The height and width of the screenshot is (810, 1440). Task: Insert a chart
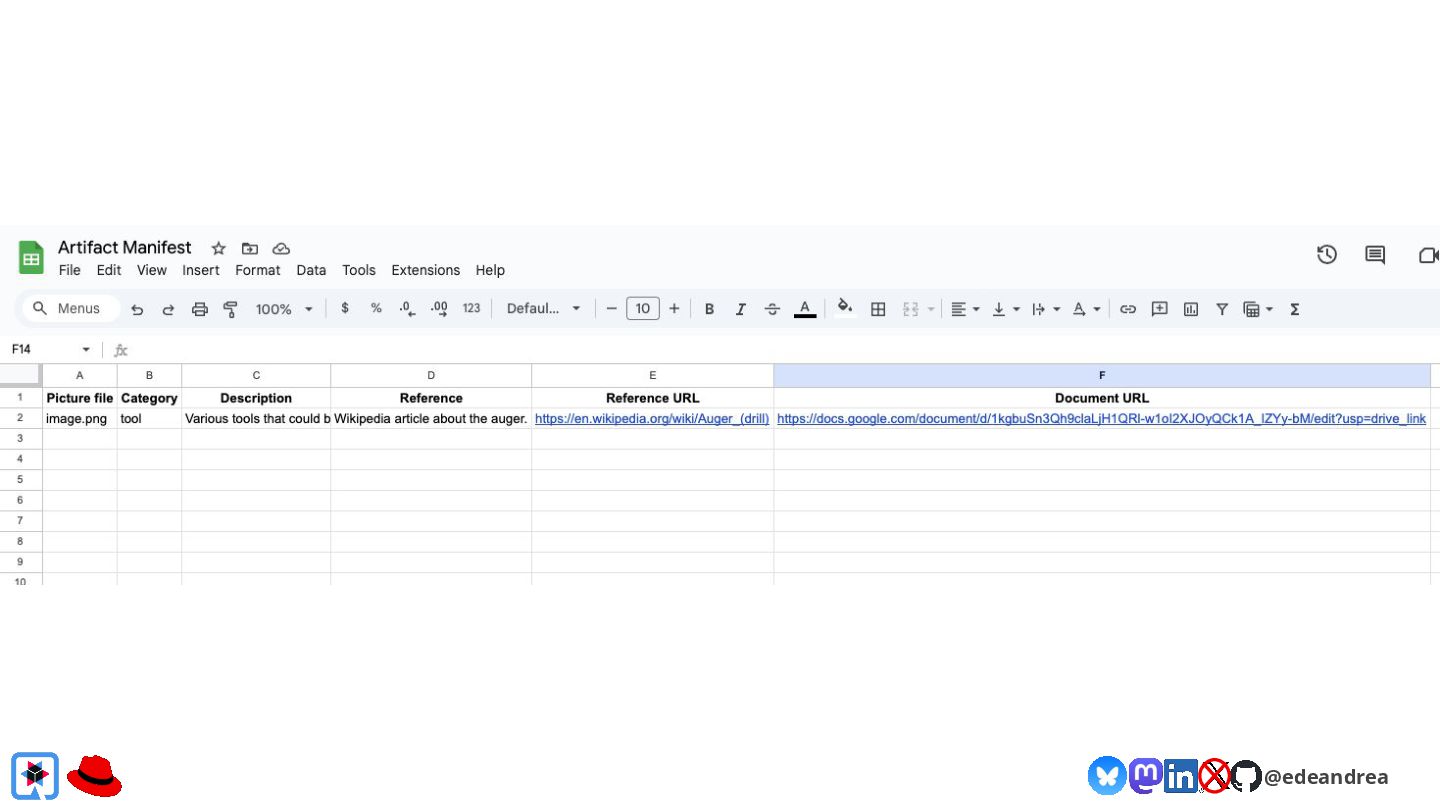click(1190, 309)
